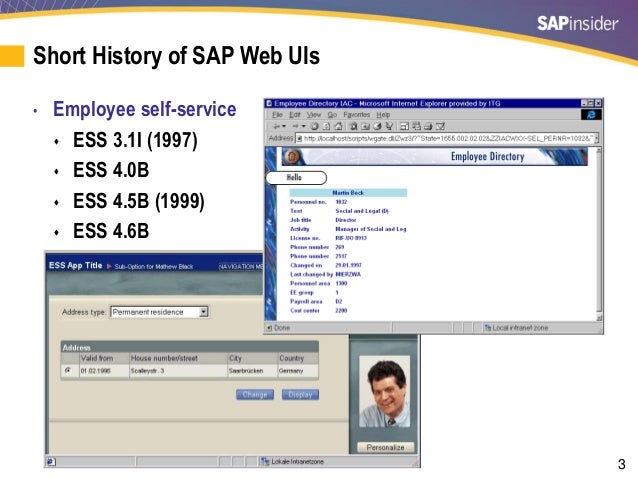Image resolution: width=638 pixels, height=479 pixels.
Task: Select the radio button for the 01.02.1996 address row
Action: [x=68, y=370]
